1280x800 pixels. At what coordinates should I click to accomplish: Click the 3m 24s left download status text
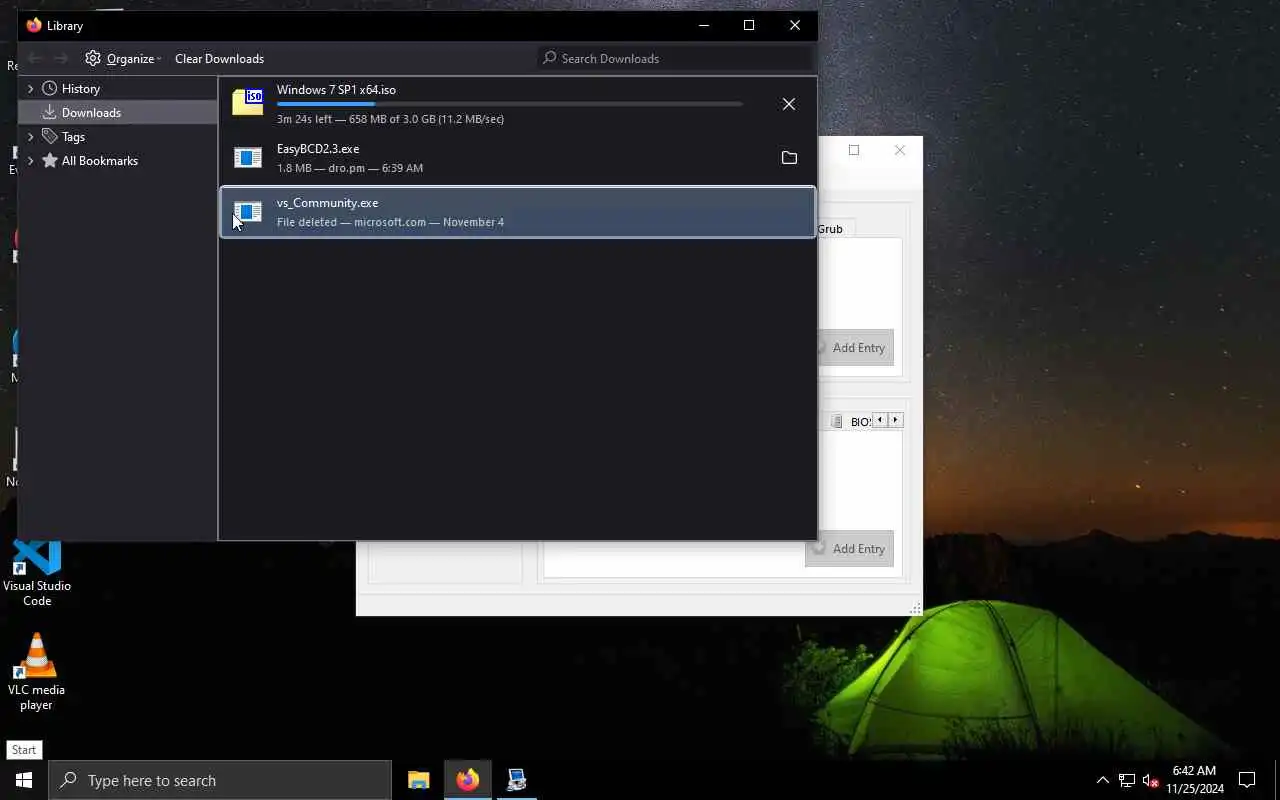(x=390, y=119)
